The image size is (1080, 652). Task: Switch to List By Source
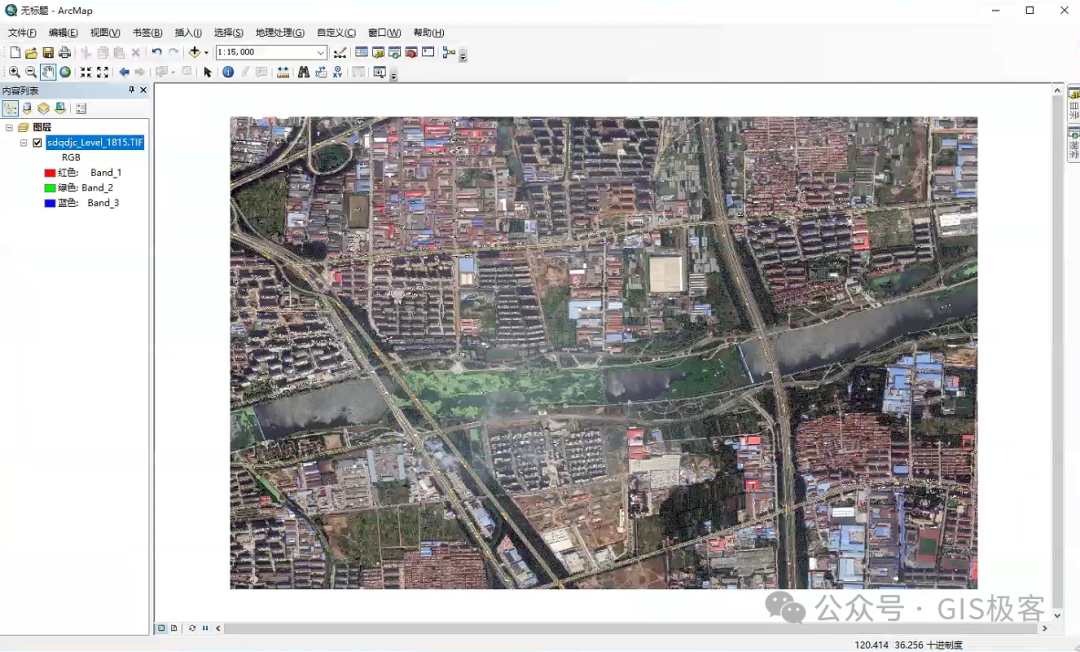27,108
